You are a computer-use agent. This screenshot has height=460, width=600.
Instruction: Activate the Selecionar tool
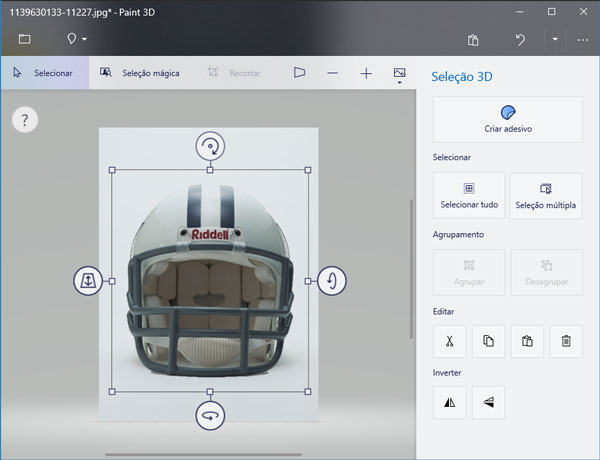(45, 73)
